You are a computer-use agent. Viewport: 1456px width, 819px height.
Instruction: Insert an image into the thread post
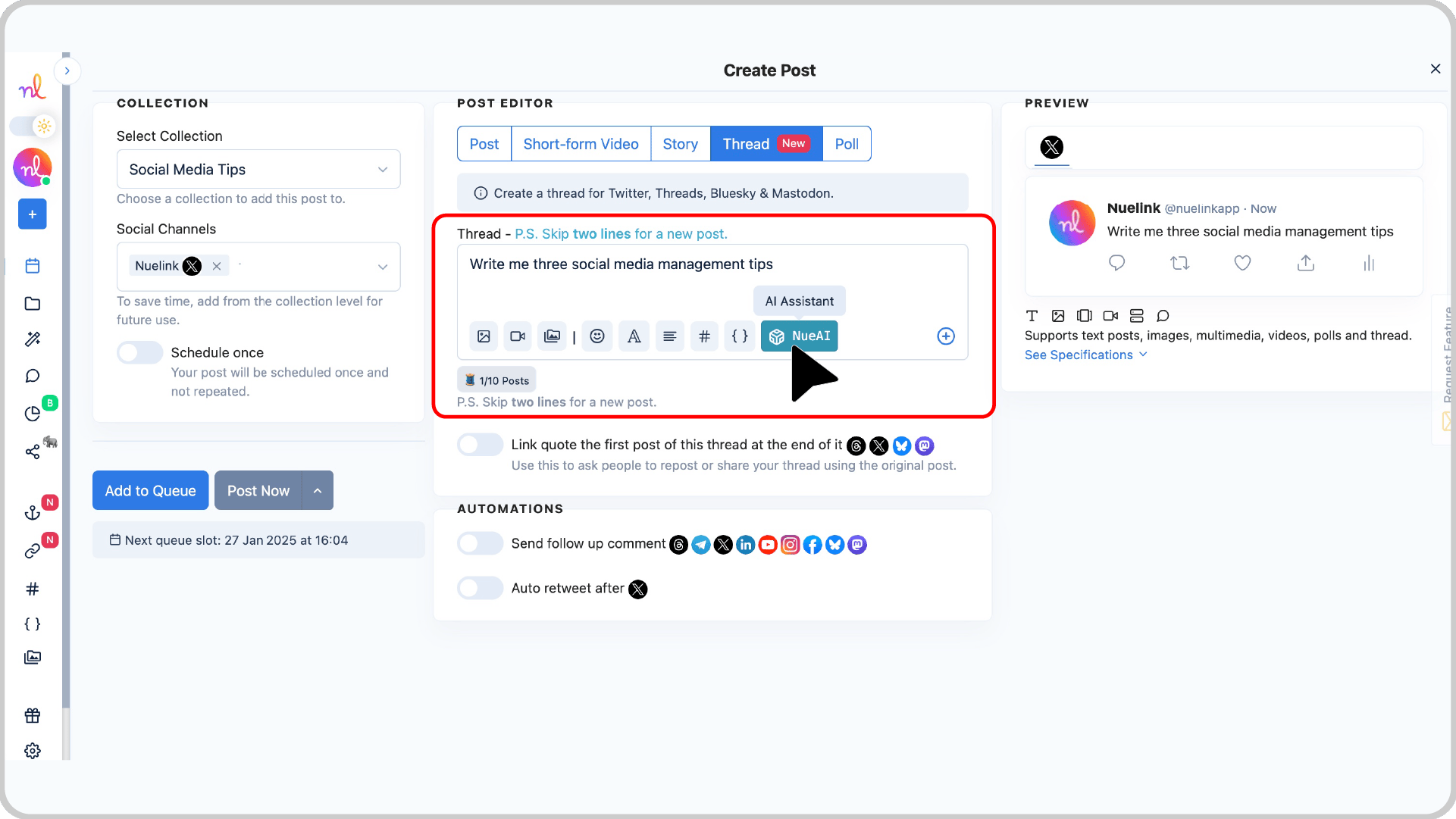(484, 336)
